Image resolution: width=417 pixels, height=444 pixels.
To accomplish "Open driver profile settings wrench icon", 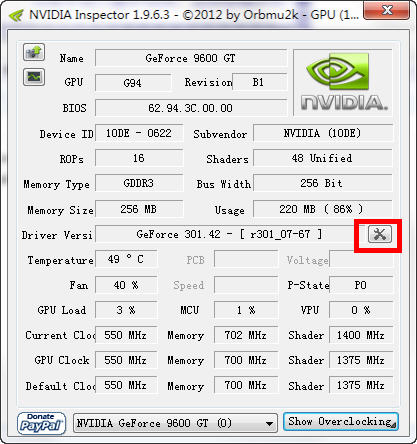I will coord(380,234).
